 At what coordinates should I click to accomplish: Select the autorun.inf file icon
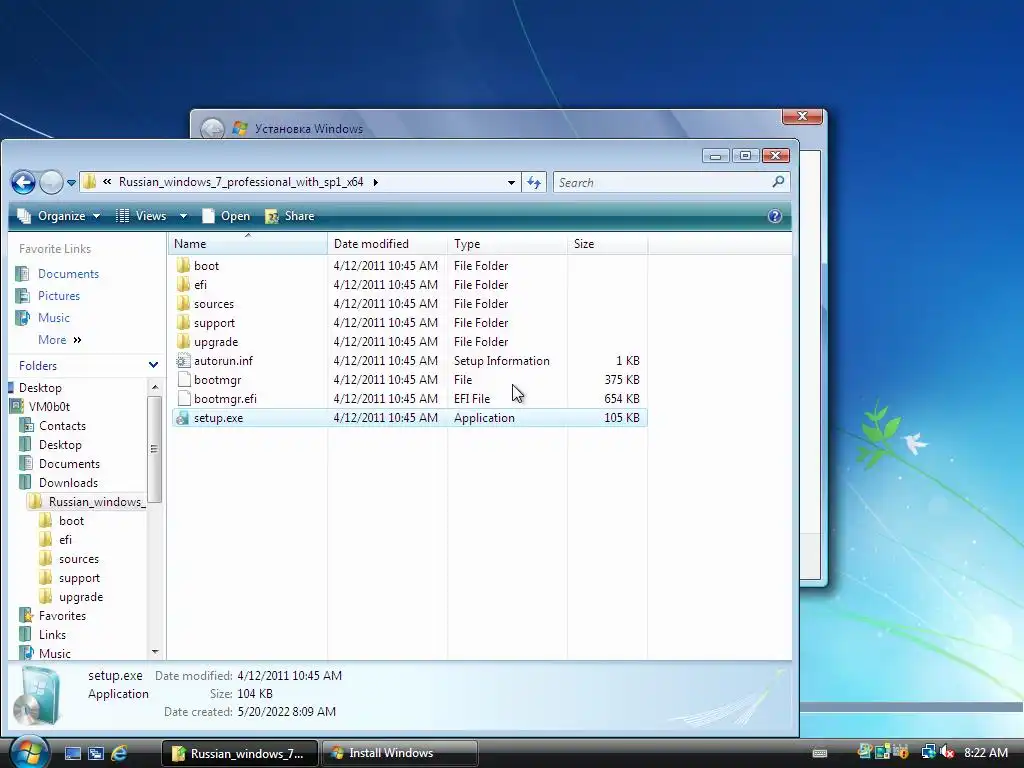184,360
